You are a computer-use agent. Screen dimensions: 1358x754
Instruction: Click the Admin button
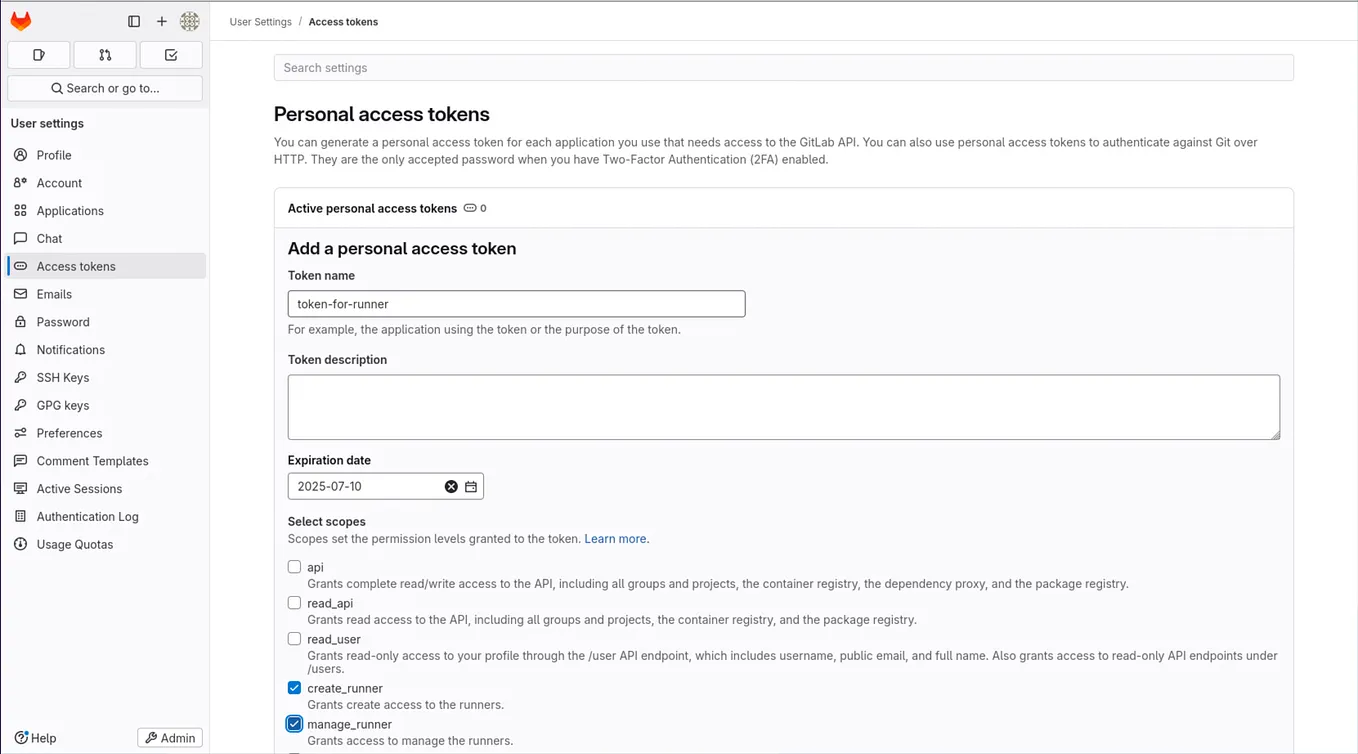(169, 737)
